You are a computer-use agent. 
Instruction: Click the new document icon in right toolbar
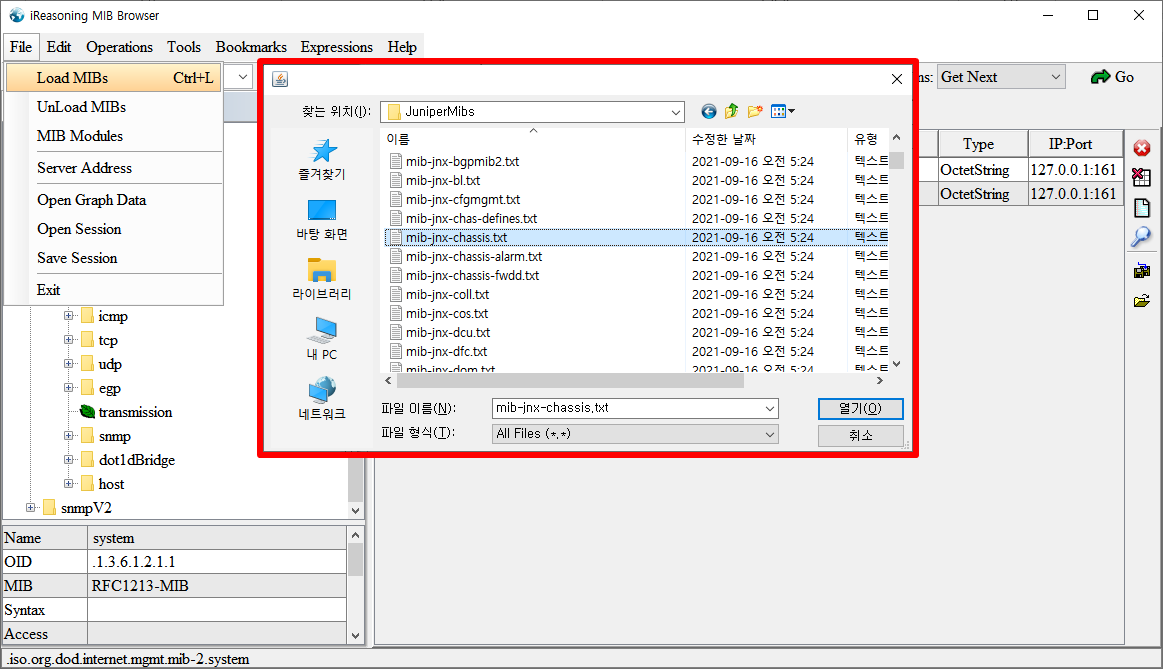[x=1141, y=208]
